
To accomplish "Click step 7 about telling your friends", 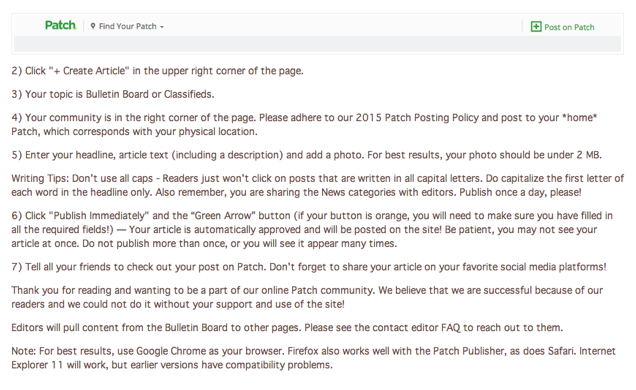I will [309, 267].
